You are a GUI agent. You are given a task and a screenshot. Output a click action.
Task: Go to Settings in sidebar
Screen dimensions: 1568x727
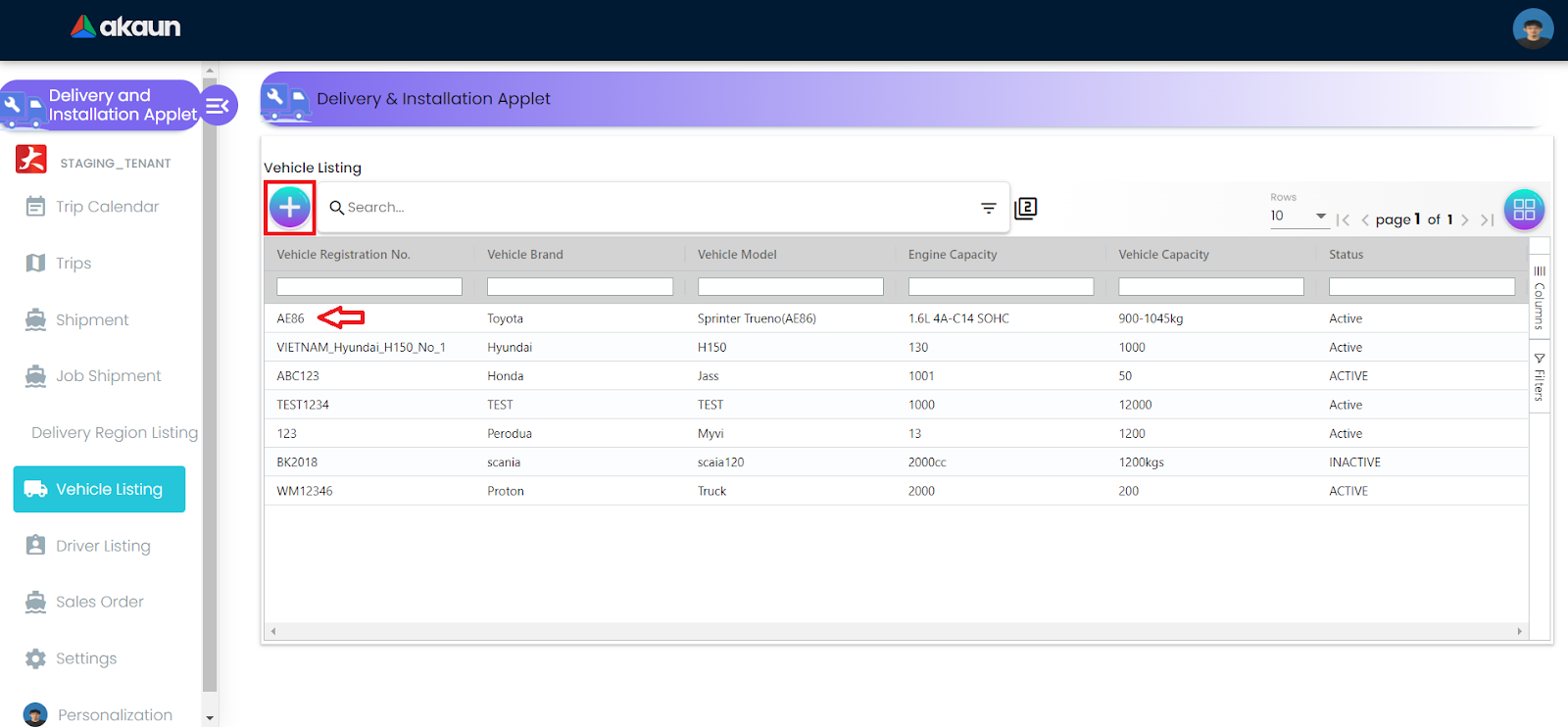[86, 658]
